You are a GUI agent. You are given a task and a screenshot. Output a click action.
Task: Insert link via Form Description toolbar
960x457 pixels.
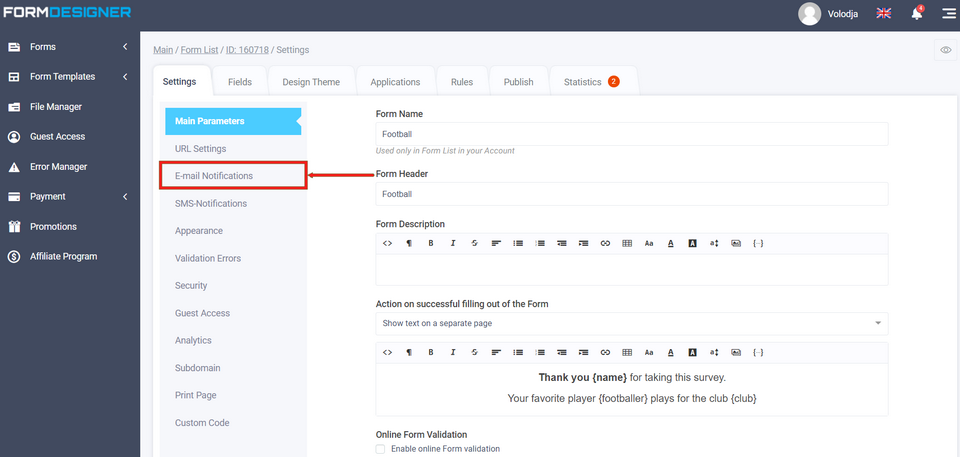tap(605, 243)
